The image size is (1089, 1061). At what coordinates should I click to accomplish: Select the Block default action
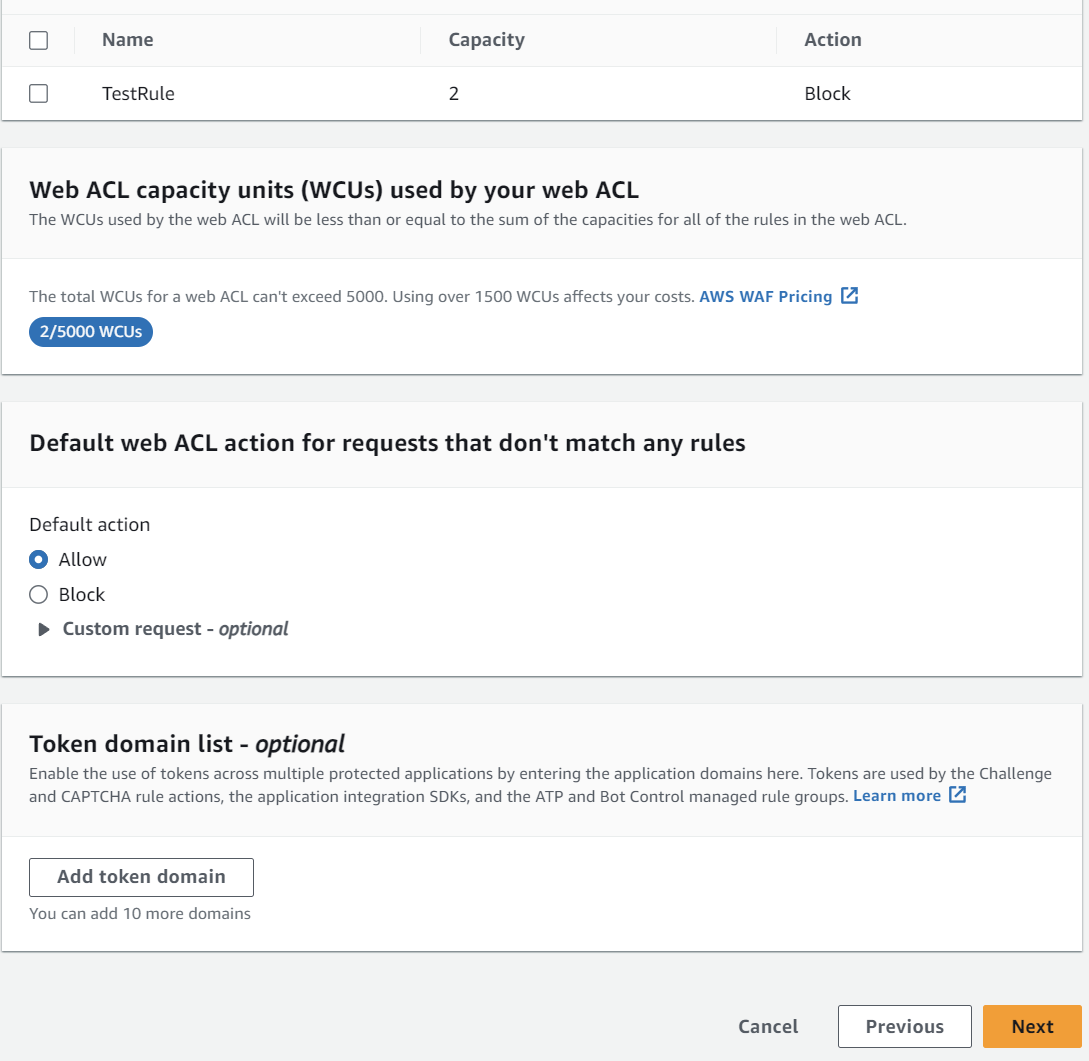[x=36, y=594]
